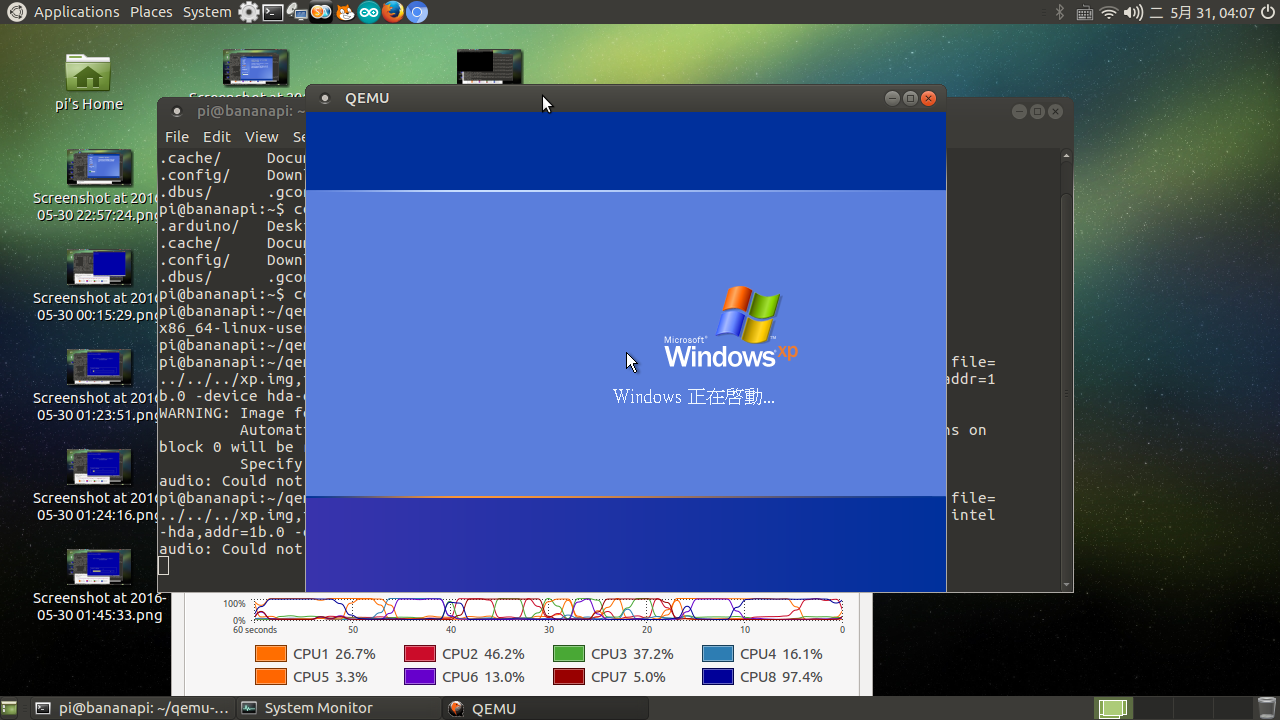Open the Places menu
The height and width of the screenshot is (720, 1280).
coord(151,12)
